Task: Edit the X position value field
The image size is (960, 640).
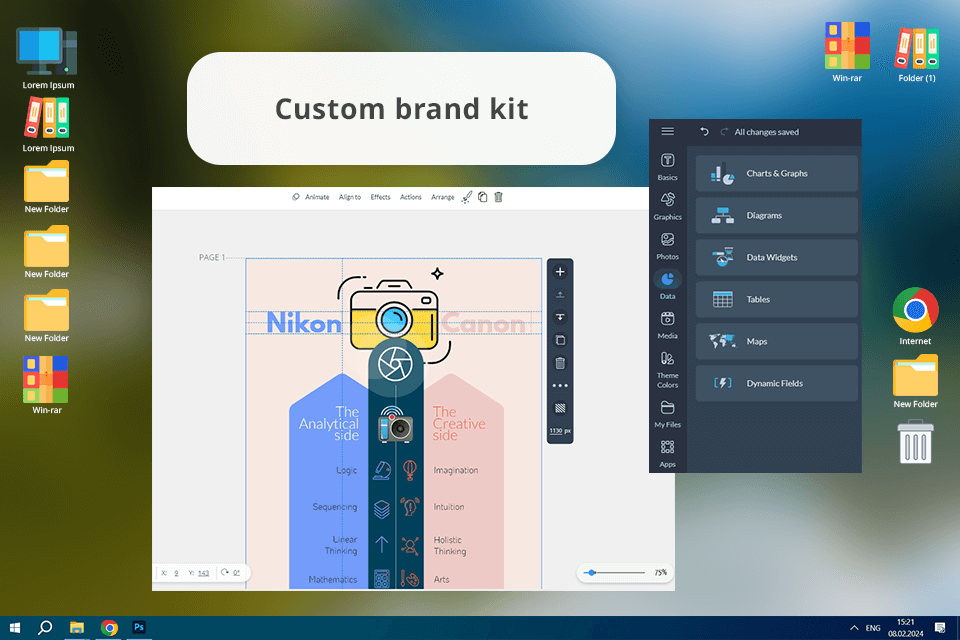Action: click(176, 573)
